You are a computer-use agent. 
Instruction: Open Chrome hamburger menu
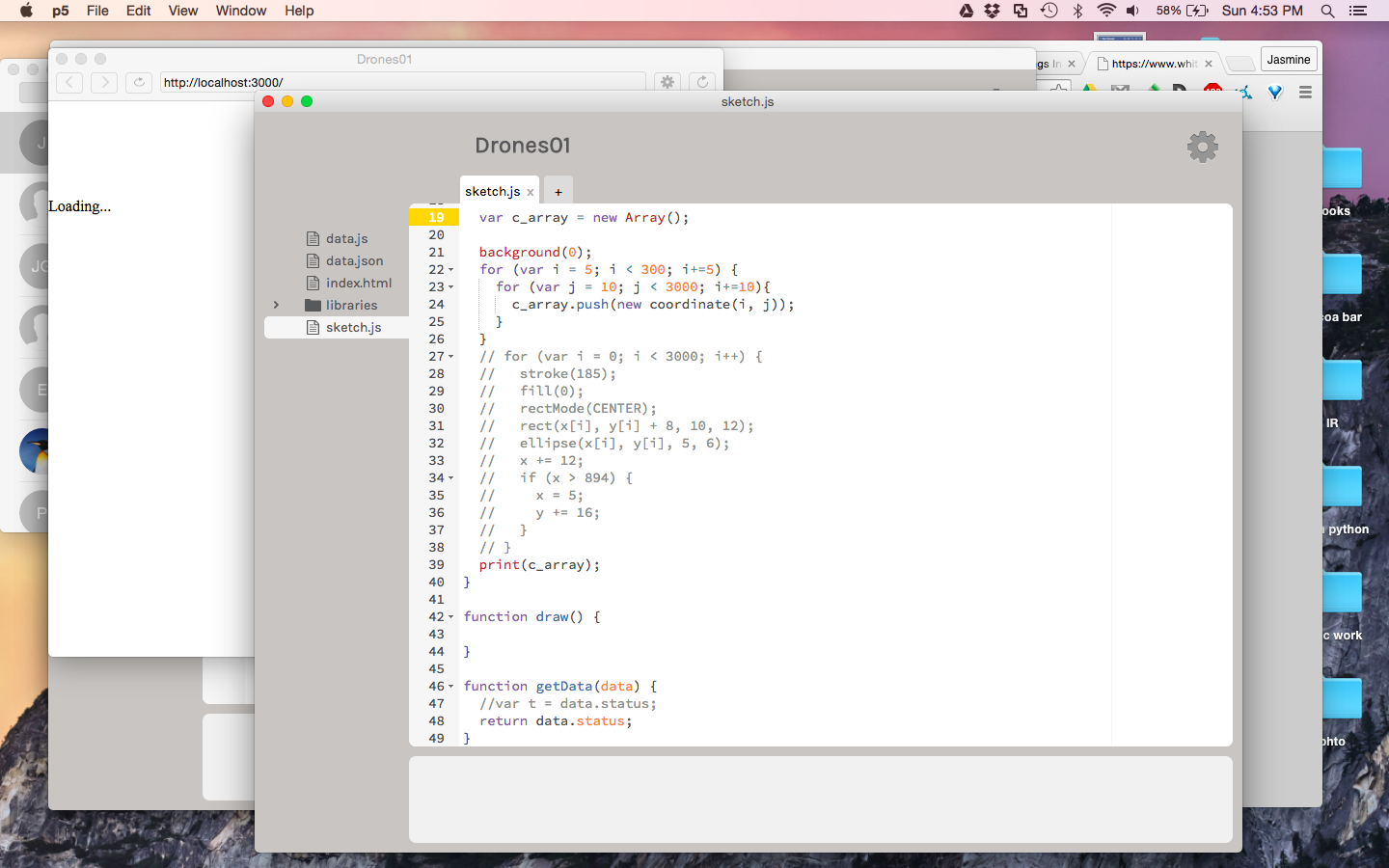1305,93
